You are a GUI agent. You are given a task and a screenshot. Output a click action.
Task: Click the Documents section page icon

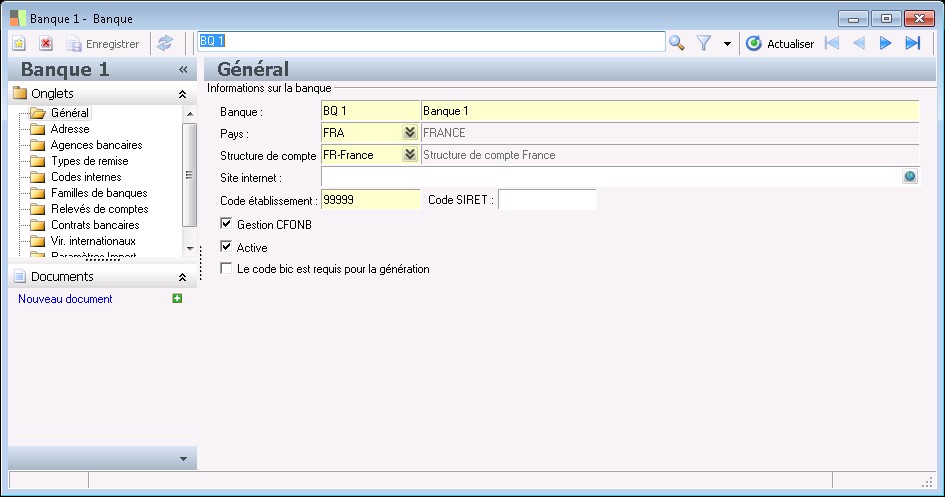click(19, 277)
